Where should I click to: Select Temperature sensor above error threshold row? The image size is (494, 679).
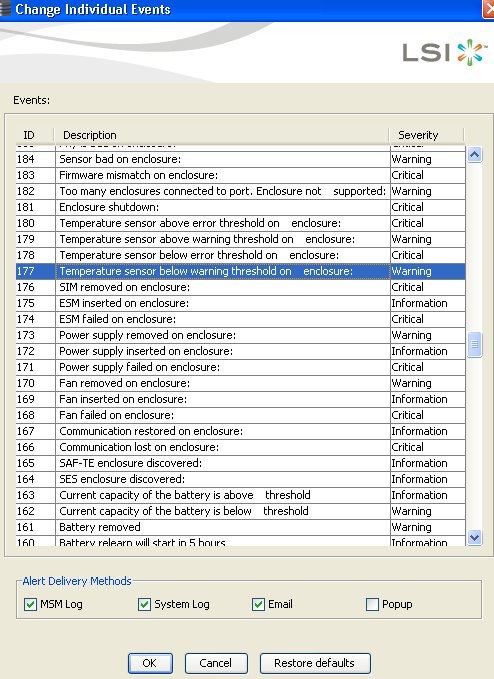click(x=241, y=223)
